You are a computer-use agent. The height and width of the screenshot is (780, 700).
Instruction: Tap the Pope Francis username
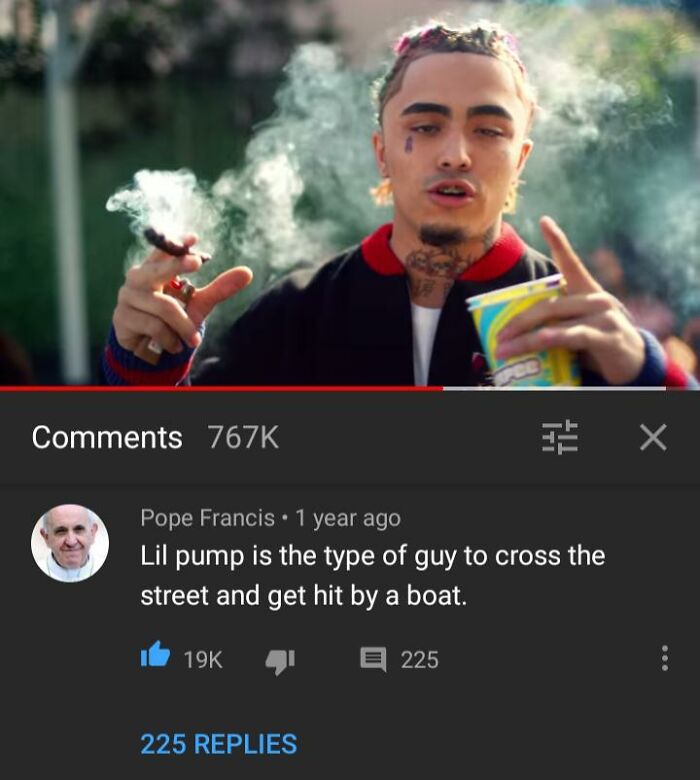[x=207, y=518]
